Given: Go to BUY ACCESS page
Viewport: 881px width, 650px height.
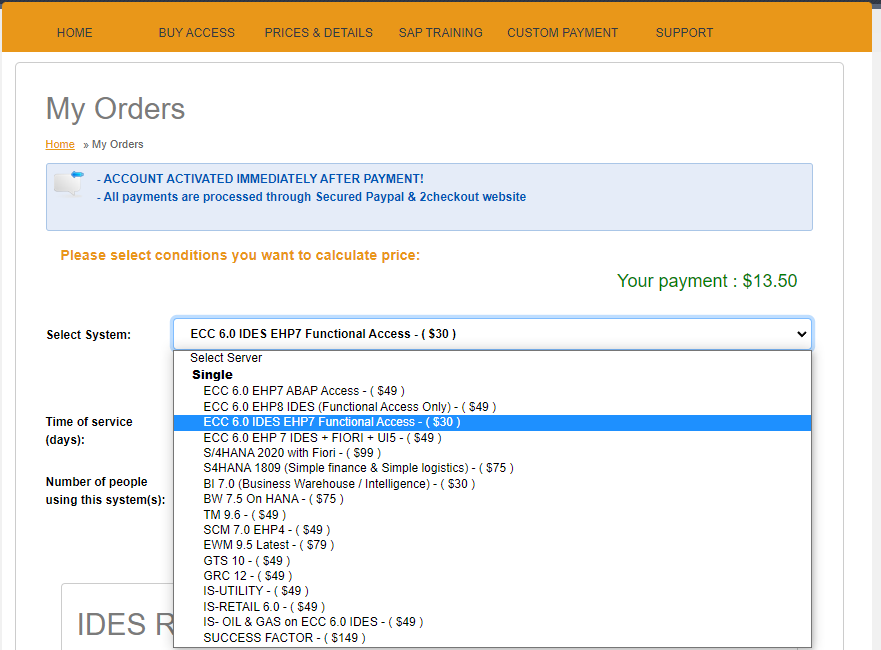Looking at the screenshot, I should [x=197, y=33].
